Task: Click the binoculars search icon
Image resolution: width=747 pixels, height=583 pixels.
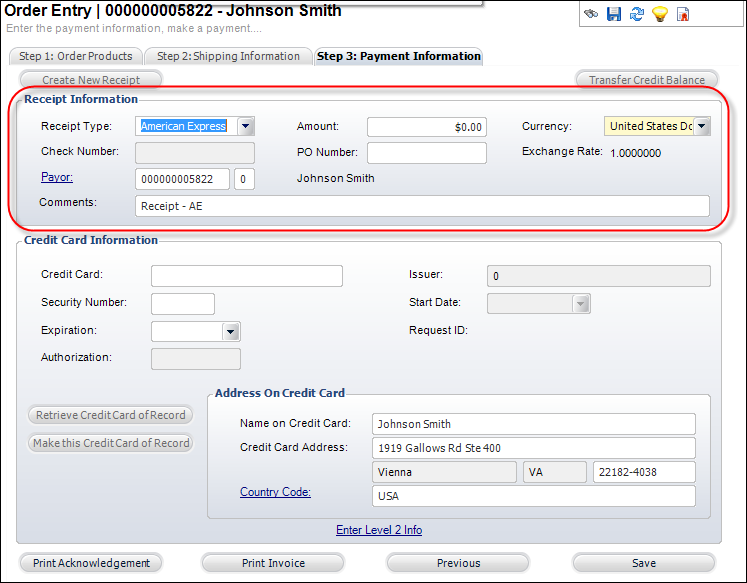Action: coord(591,14)
